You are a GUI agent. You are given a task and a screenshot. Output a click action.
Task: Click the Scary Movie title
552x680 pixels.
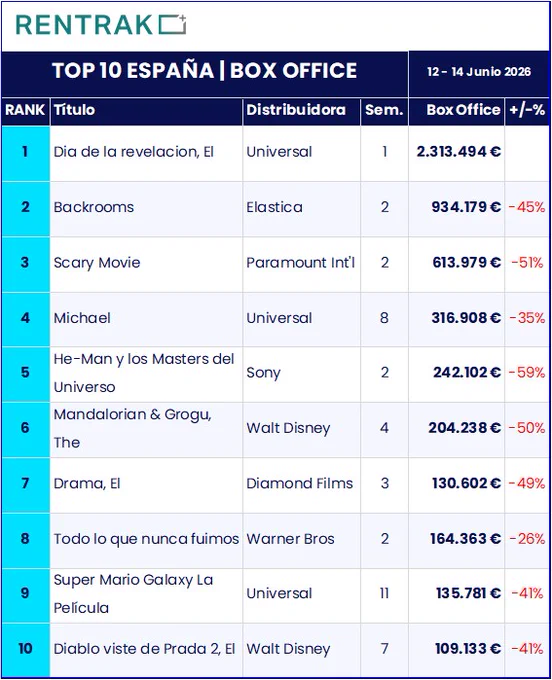point(97,263)
